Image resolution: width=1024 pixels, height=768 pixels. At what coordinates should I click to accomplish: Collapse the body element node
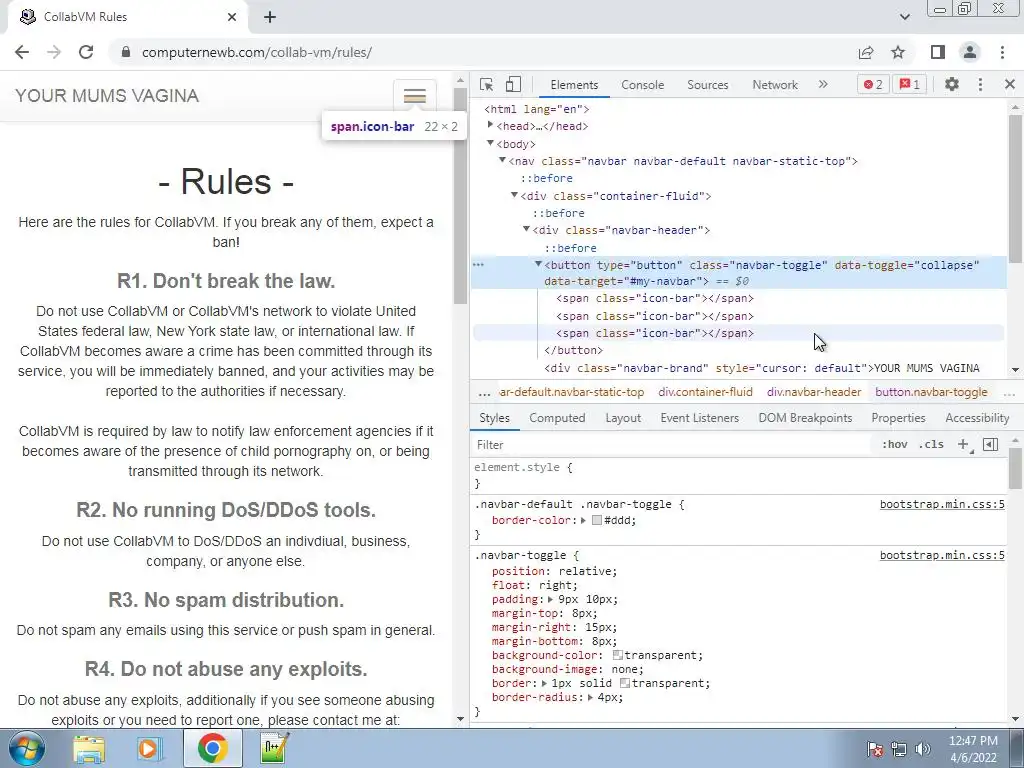pyautogui.click(x=490, y=143)
